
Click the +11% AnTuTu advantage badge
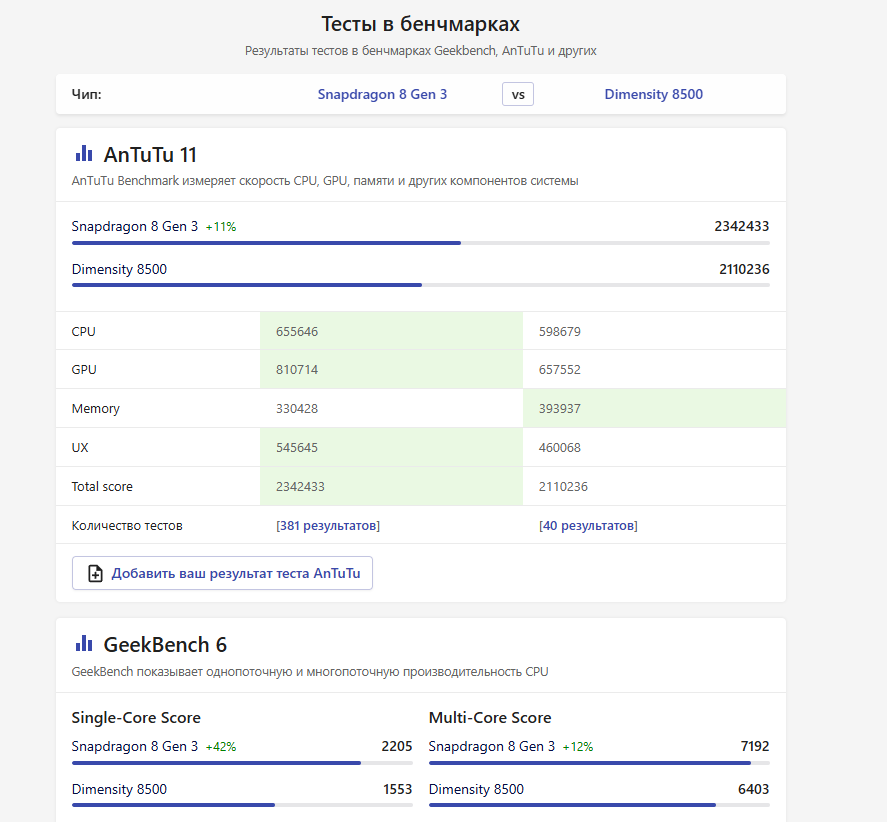point(221,227)
